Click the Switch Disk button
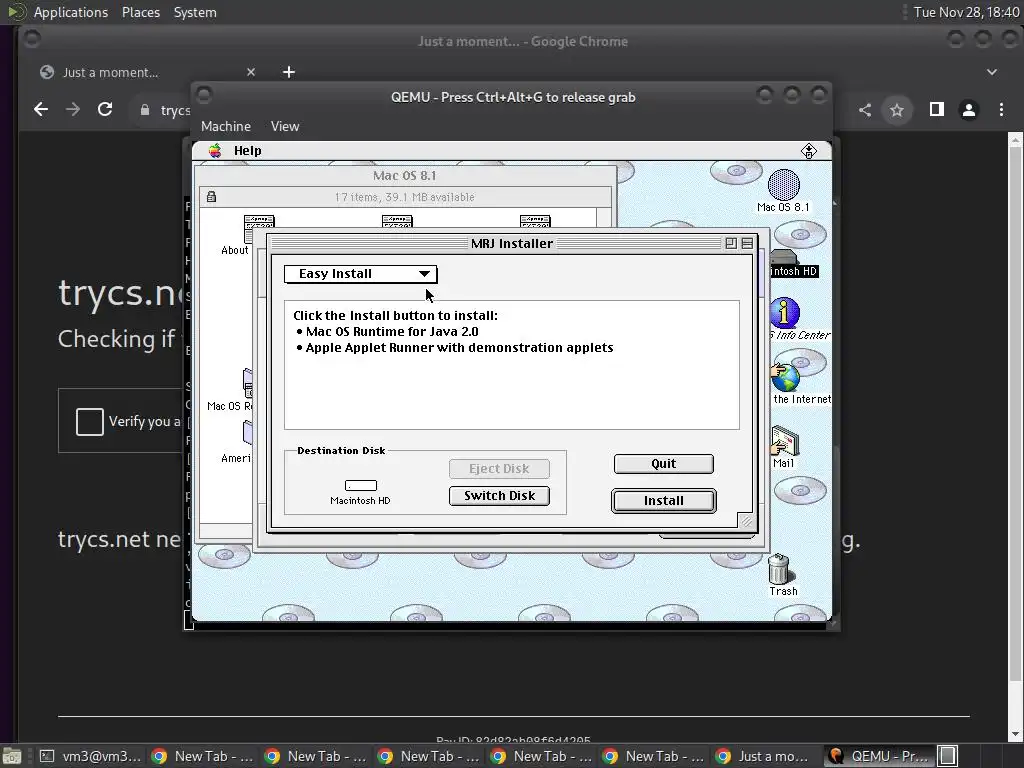 click(x=499, y=496)
